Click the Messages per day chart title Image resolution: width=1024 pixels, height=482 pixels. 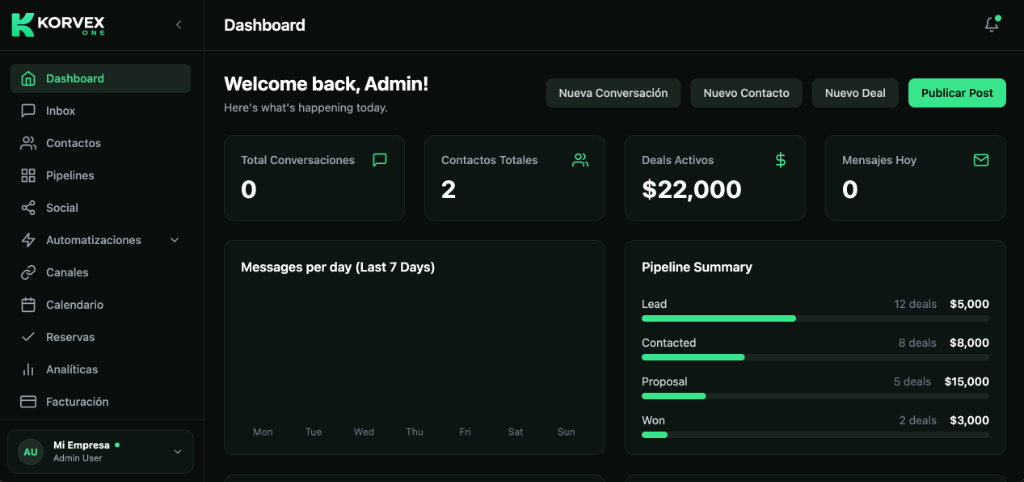(338, 267)
